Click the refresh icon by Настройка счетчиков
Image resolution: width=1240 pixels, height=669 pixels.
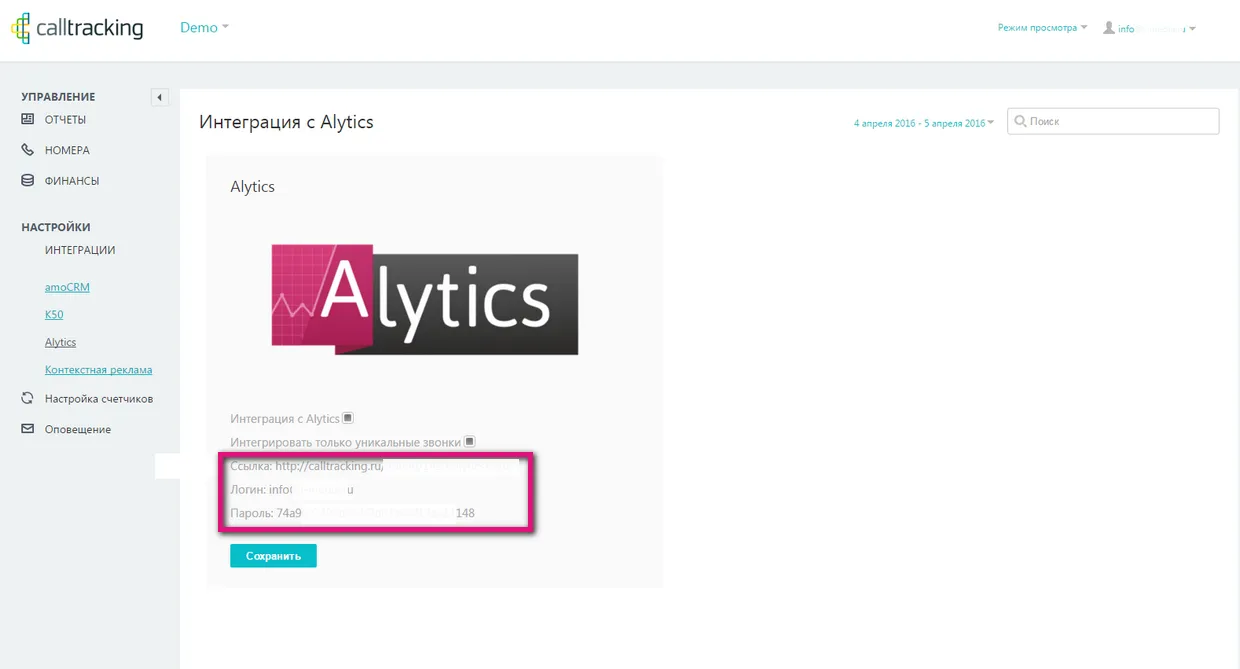click(x=28, y=398)
